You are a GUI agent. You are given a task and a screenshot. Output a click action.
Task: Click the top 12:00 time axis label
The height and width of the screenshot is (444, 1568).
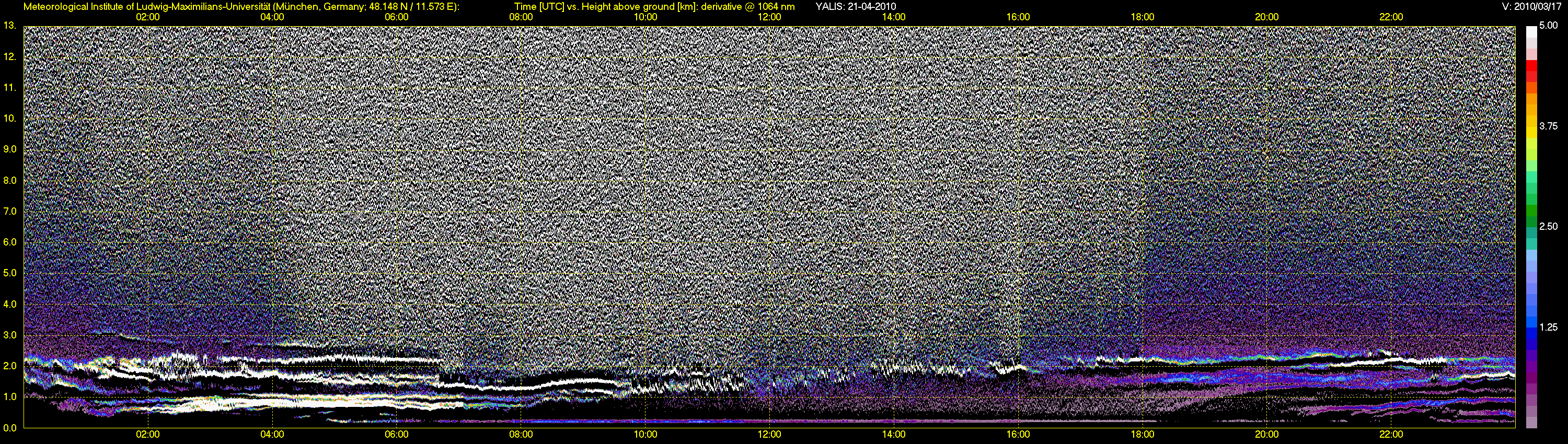click(x=769, y=17)
